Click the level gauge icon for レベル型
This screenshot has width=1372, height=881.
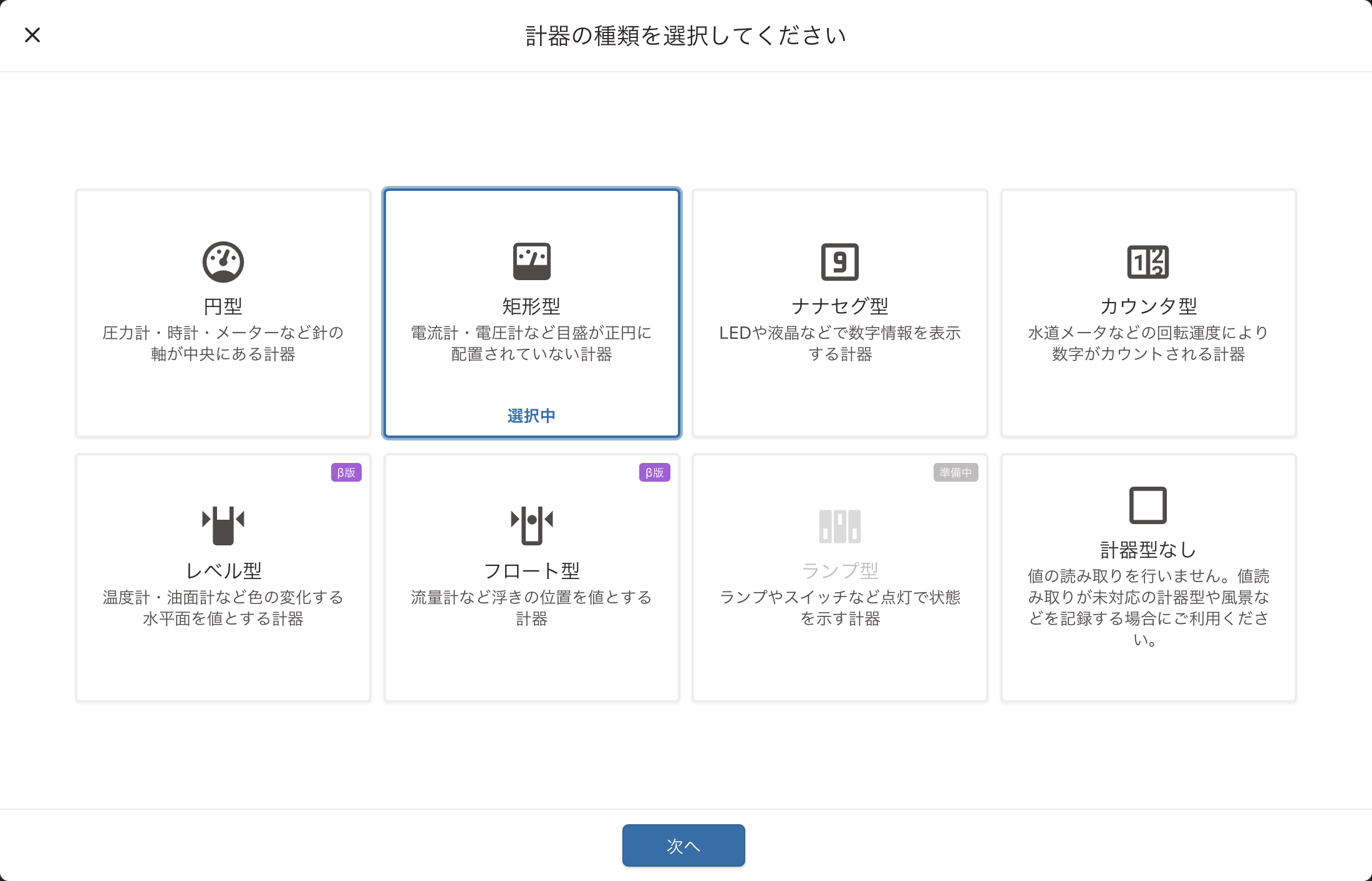click(x=223, y=525)
